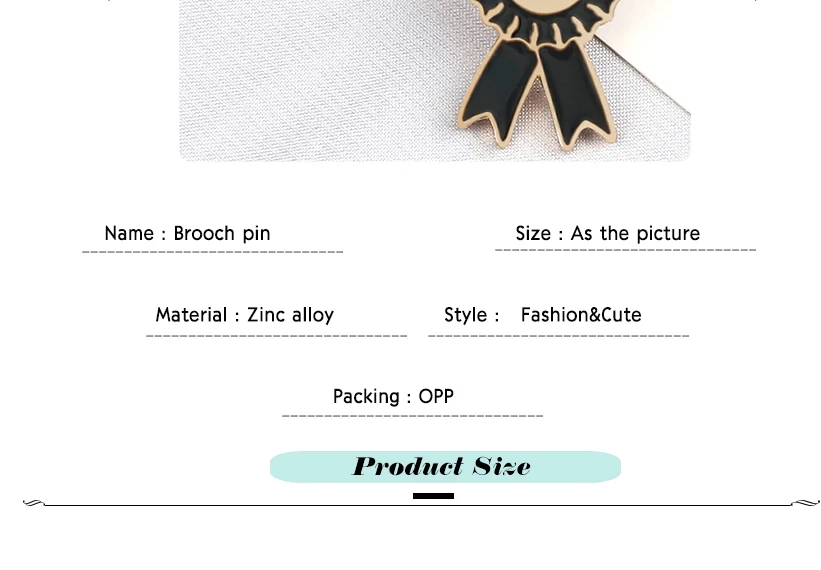Click the "Style :" label
This screenshot has width=821, height=570.
(x=472, y=315)
